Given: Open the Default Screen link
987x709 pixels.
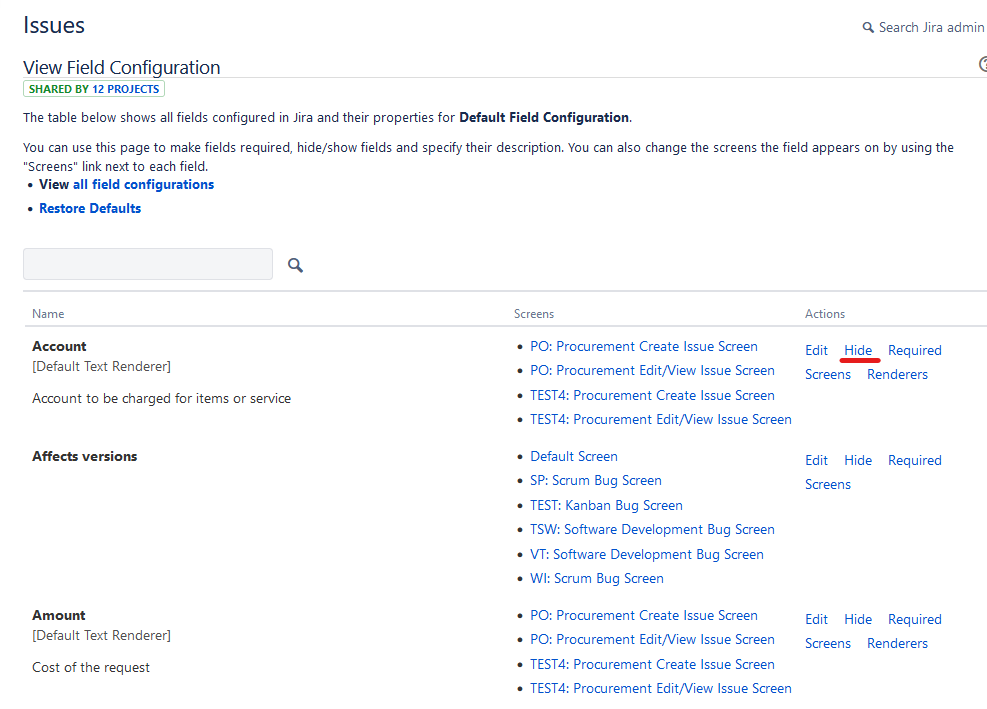Looking at the screenshot, I should tap(573, 456).
